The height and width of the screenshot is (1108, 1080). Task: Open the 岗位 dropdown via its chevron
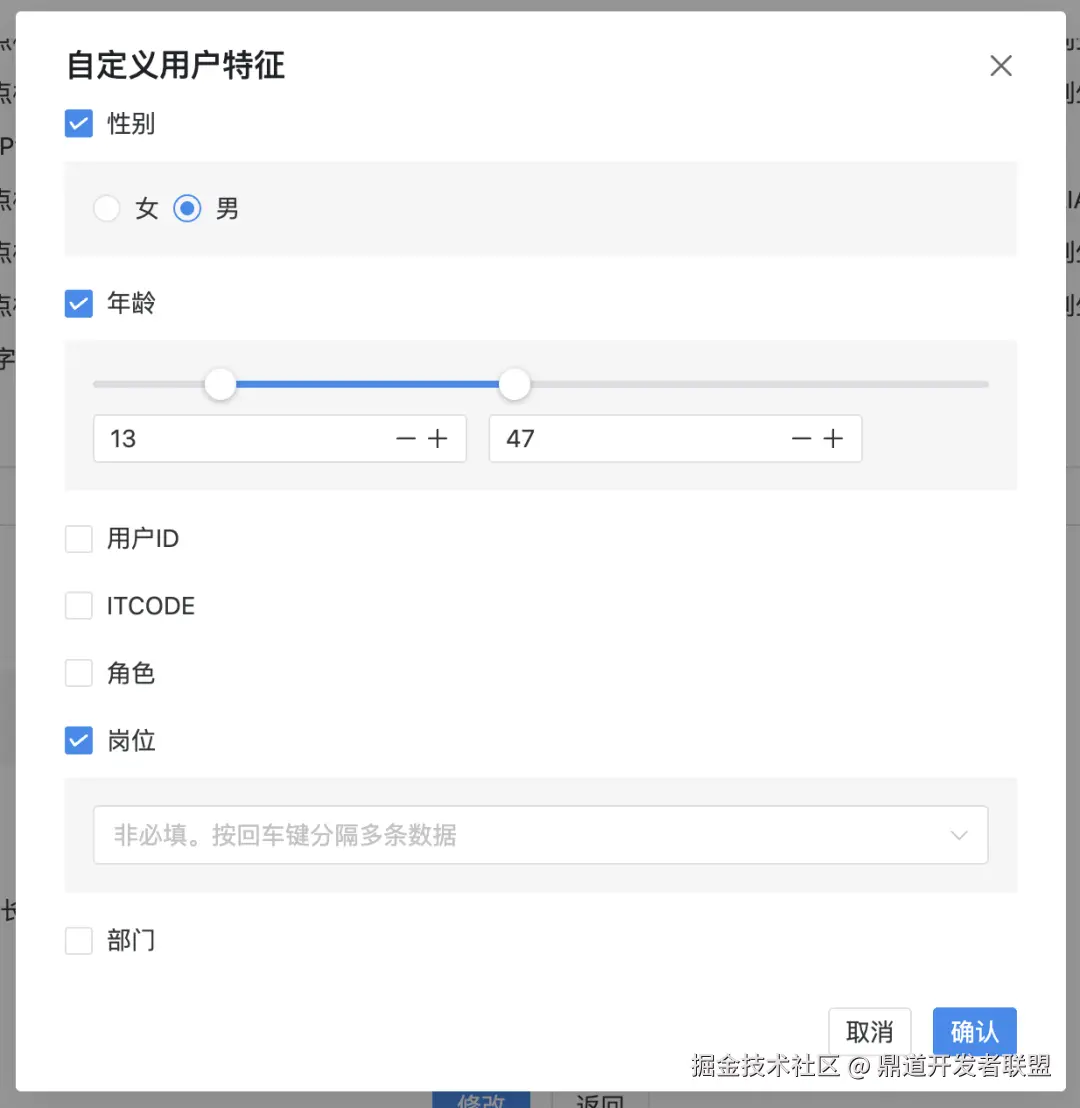pos(959,834)
